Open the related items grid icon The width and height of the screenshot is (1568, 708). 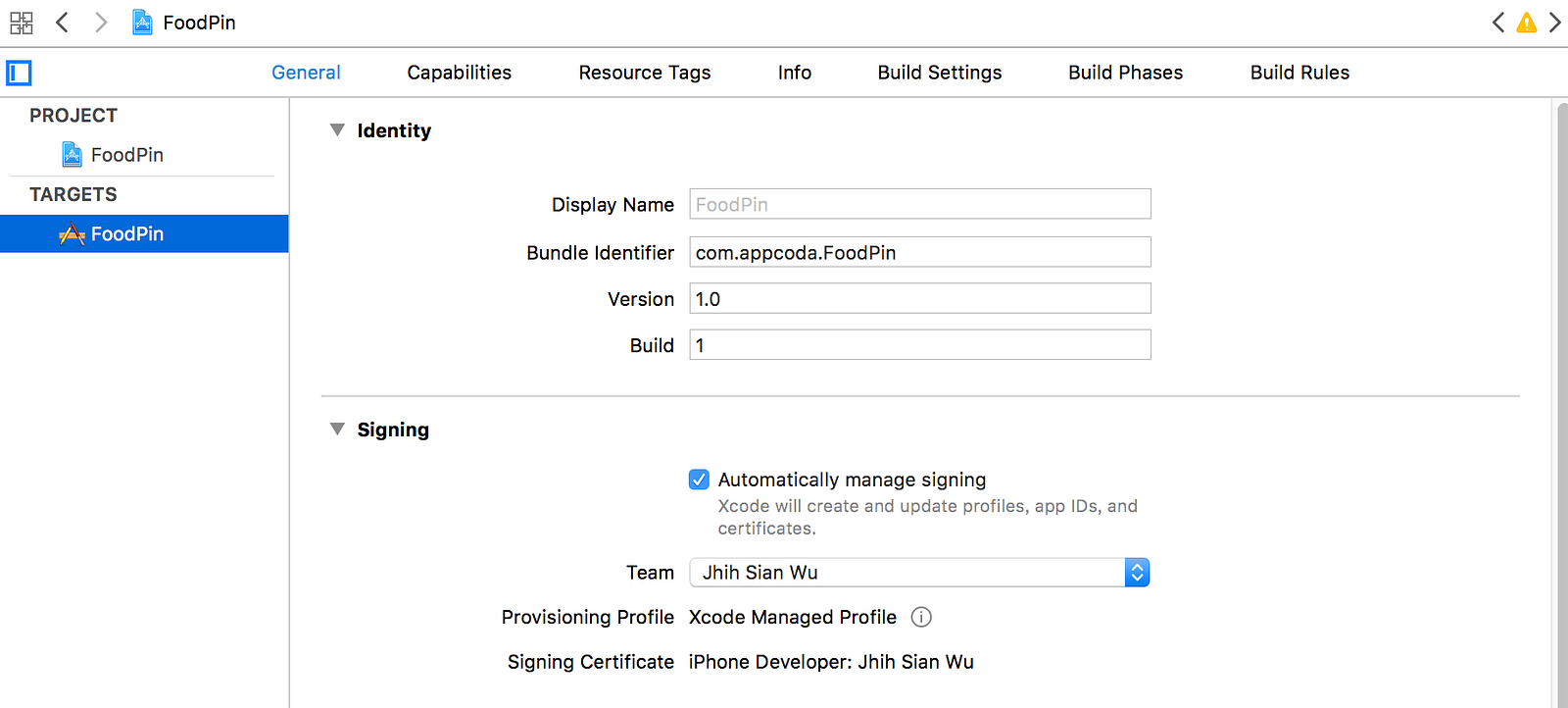(x=22, y=23)
